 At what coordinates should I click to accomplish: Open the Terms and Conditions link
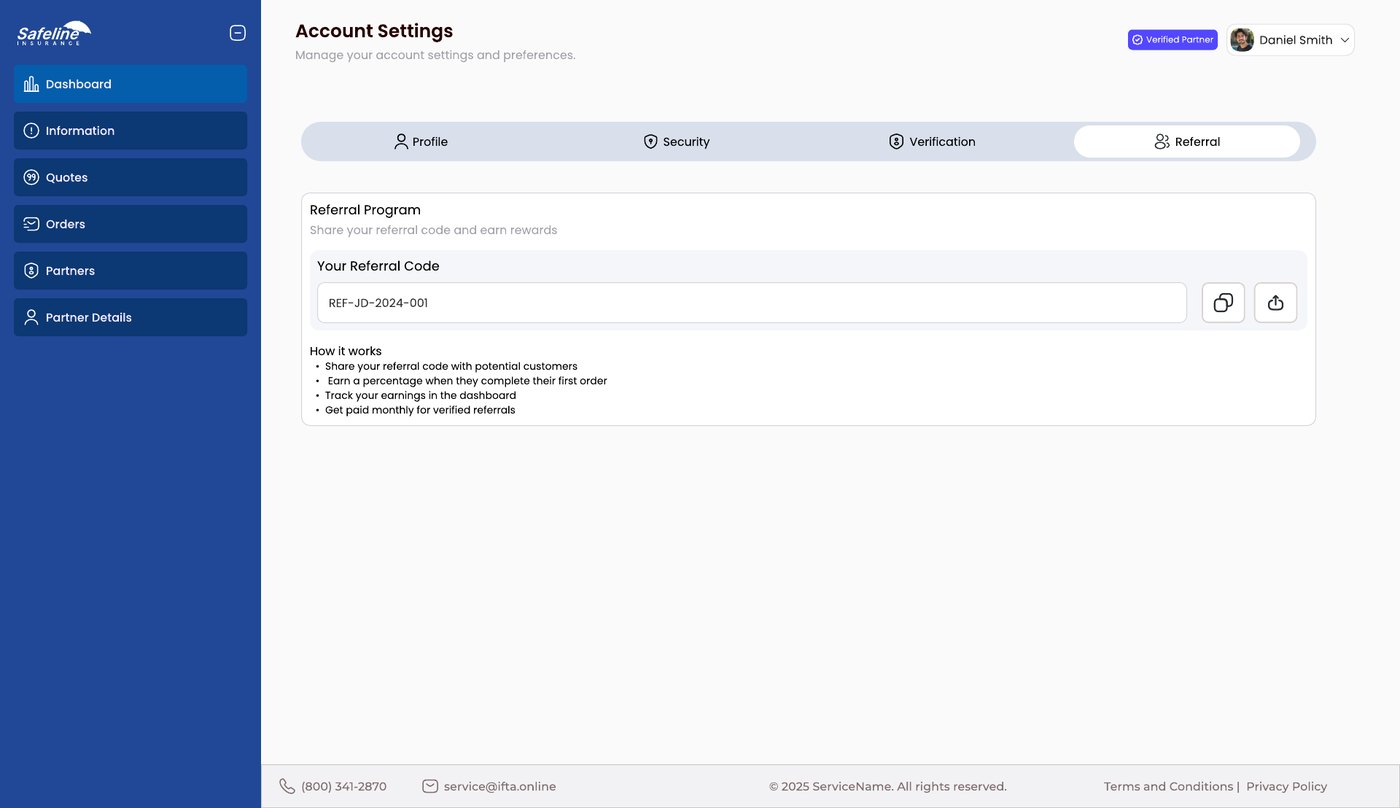[x=1168, y=786]
